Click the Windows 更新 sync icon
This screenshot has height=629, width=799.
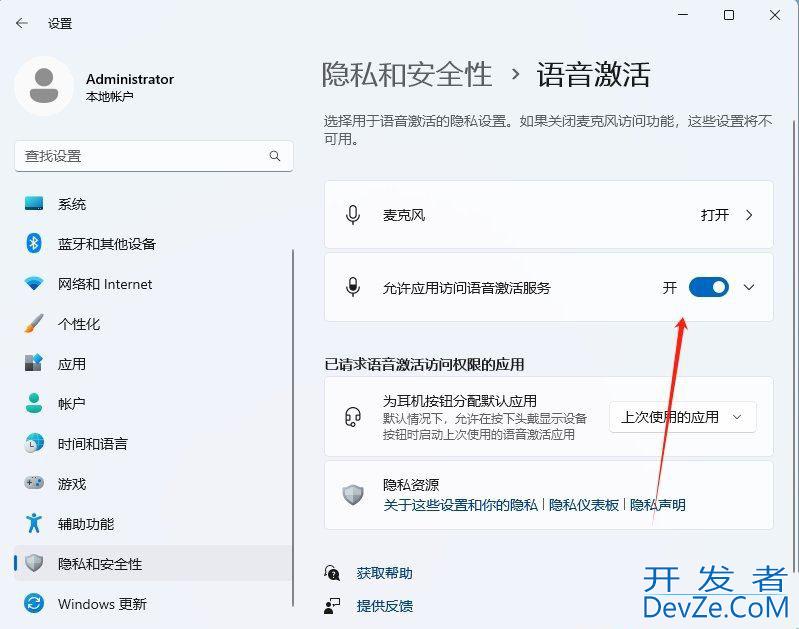[34, 603]
